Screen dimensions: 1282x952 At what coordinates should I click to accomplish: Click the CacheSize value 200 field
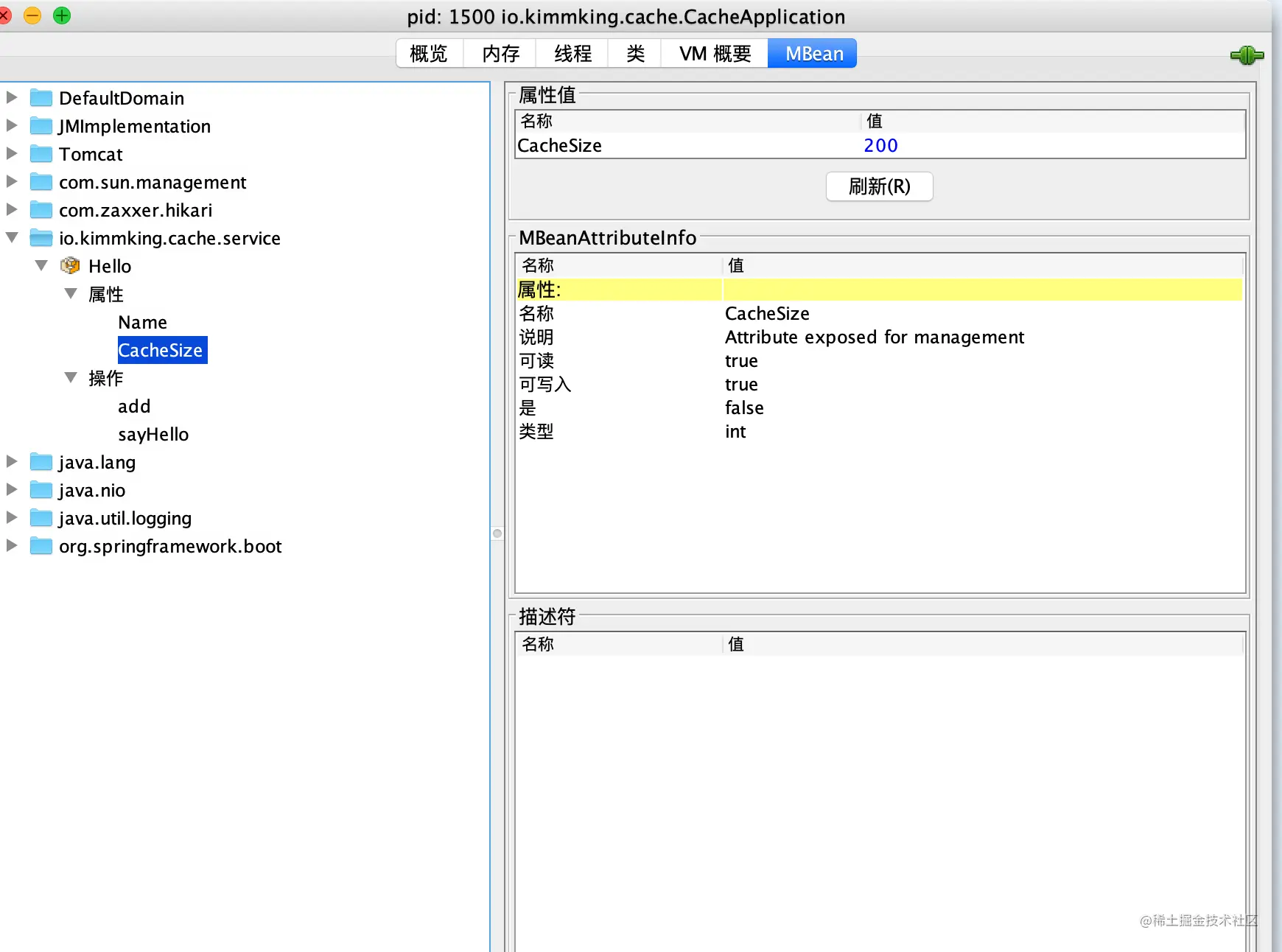pos(1052,145)
